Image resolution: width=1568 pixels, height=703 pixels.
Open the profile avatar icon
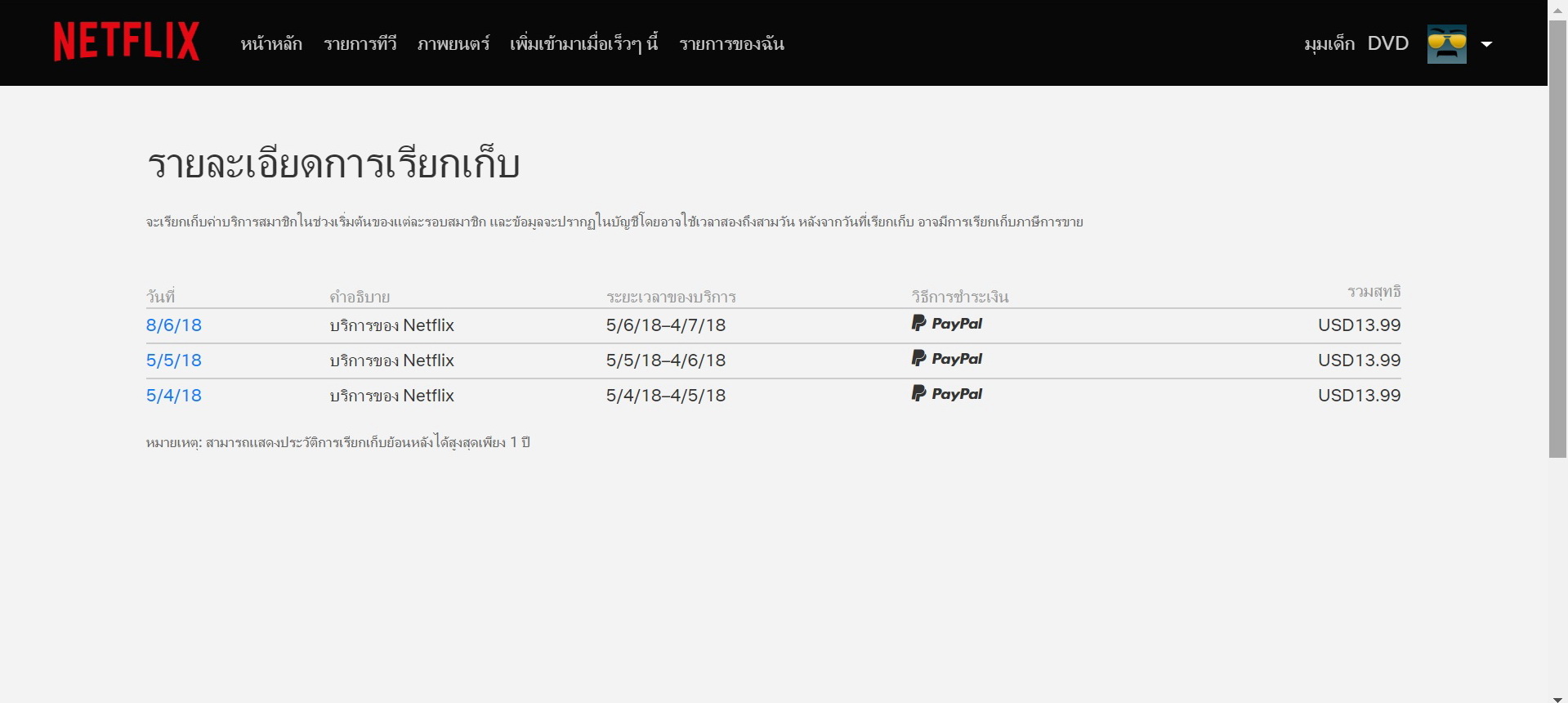pos(1446,44)
